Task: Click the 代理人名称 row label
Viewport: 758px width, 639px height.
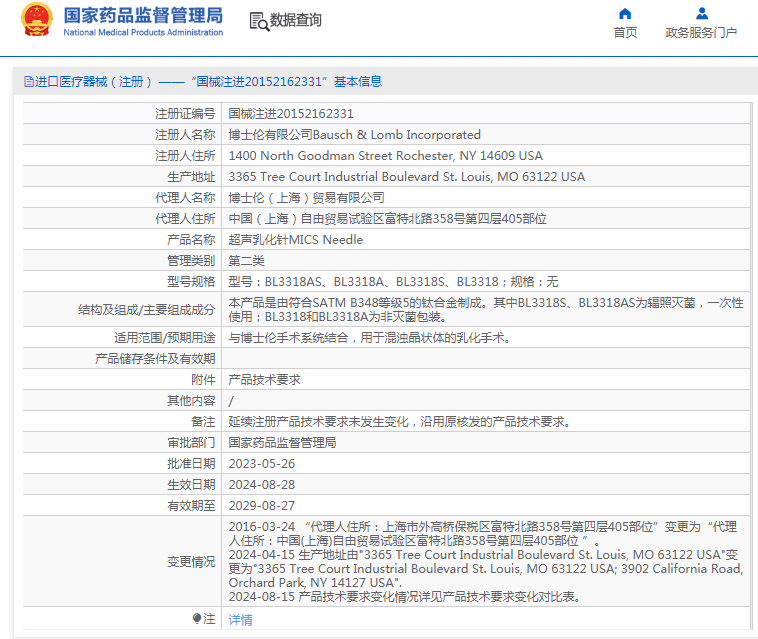Action: pos(185,198)
